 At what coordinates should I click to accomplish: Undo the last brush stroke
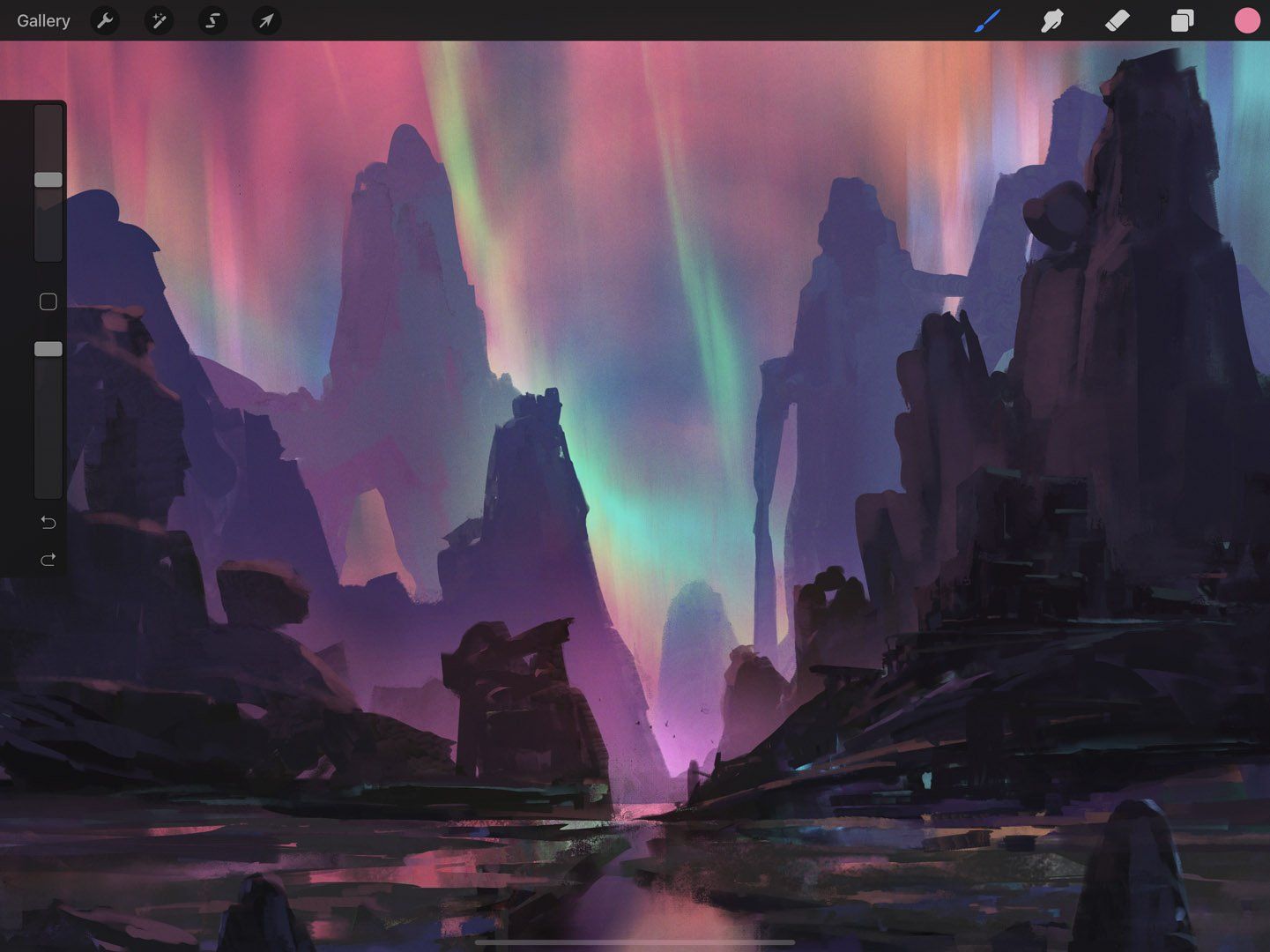[x=48, y=522]
